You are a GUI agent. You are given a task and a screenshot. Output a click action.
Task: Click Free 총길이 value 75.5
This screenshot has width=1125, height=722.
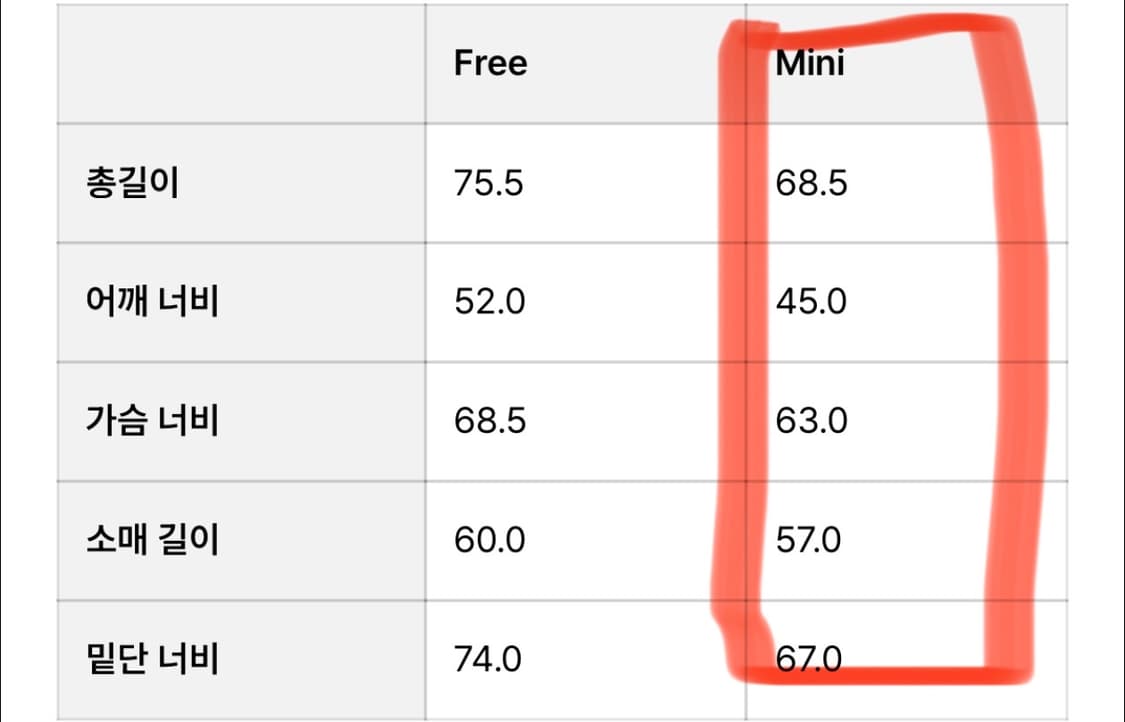pyautogui.click(x=488, y=183)
